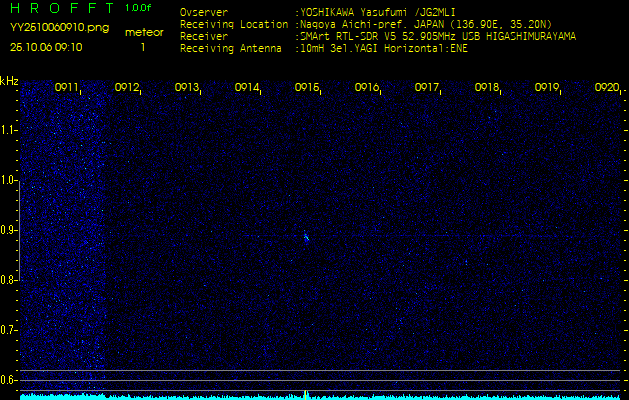
Task: Click the 0920 time marker
Action: pyautogui.click(x=606, y=88)
